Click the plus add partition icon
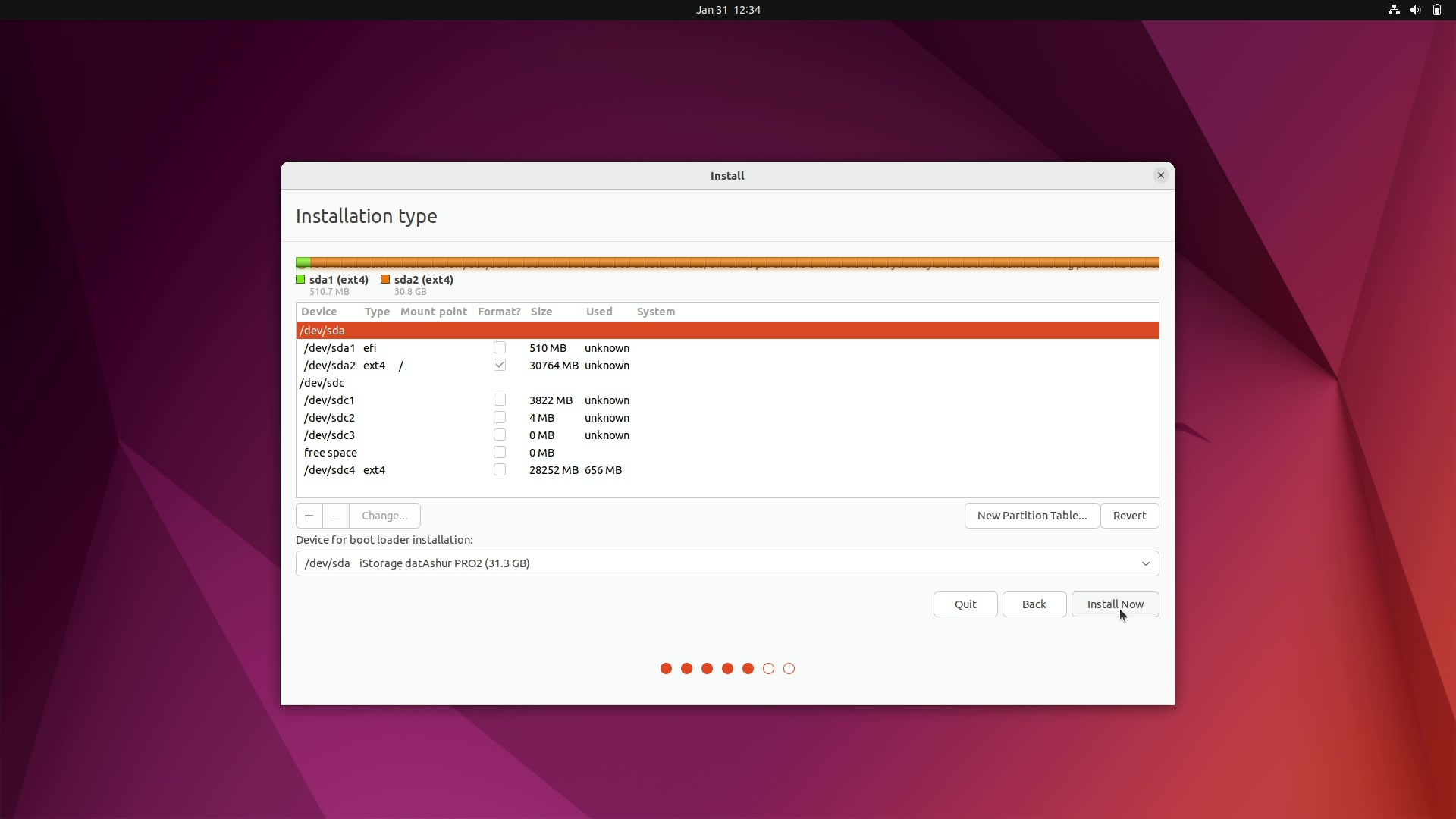The width and height of the screenshot is (1456, 819). tap(309, 516)
